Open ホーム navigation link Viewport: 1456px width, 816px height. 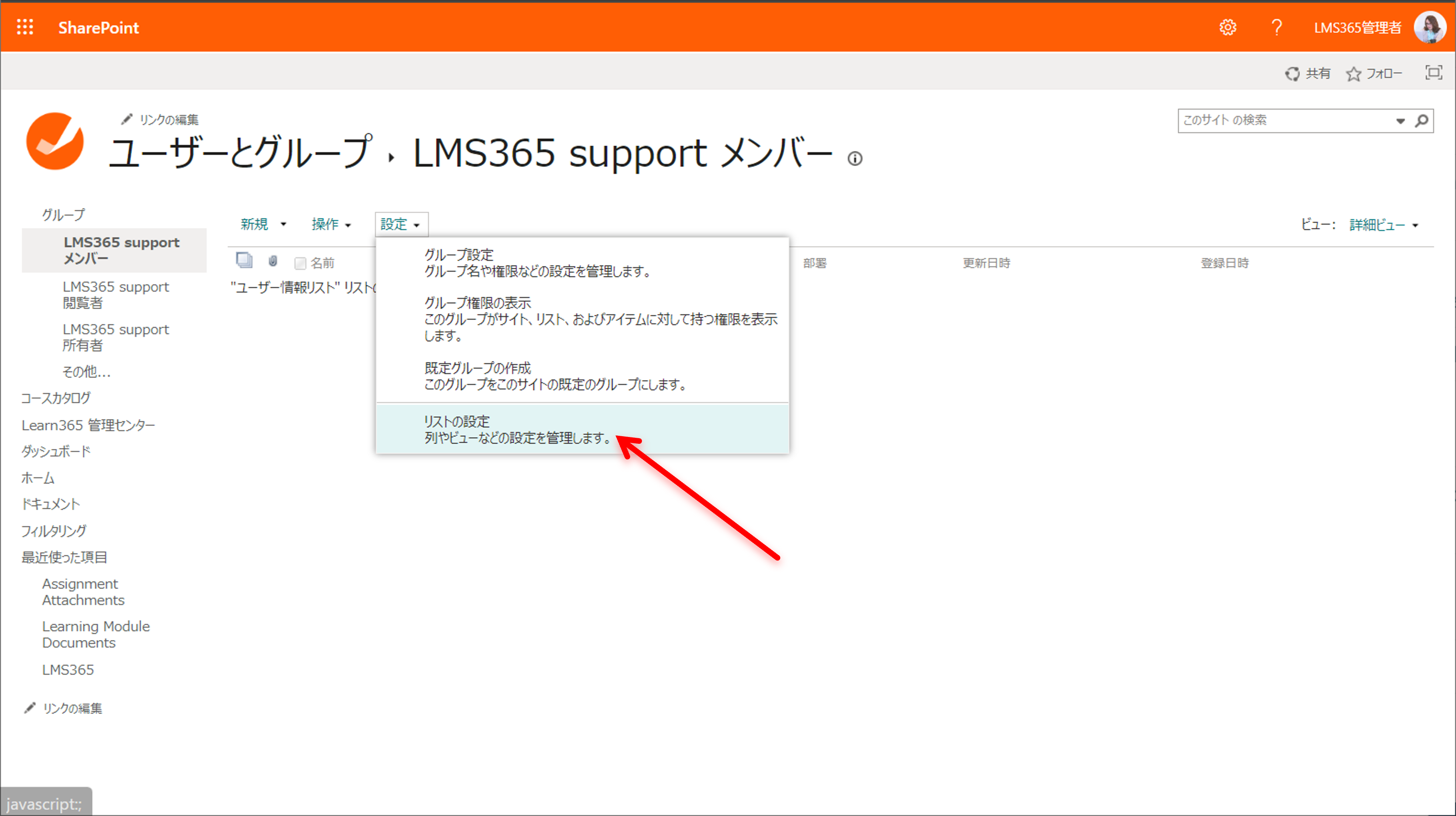[x=38, y=478]
